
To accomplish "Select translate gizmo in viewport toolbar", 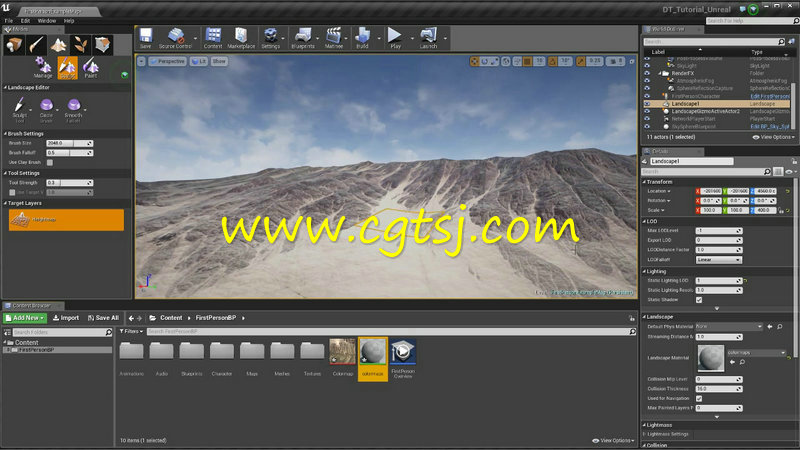I will click(x=474, y=61).
